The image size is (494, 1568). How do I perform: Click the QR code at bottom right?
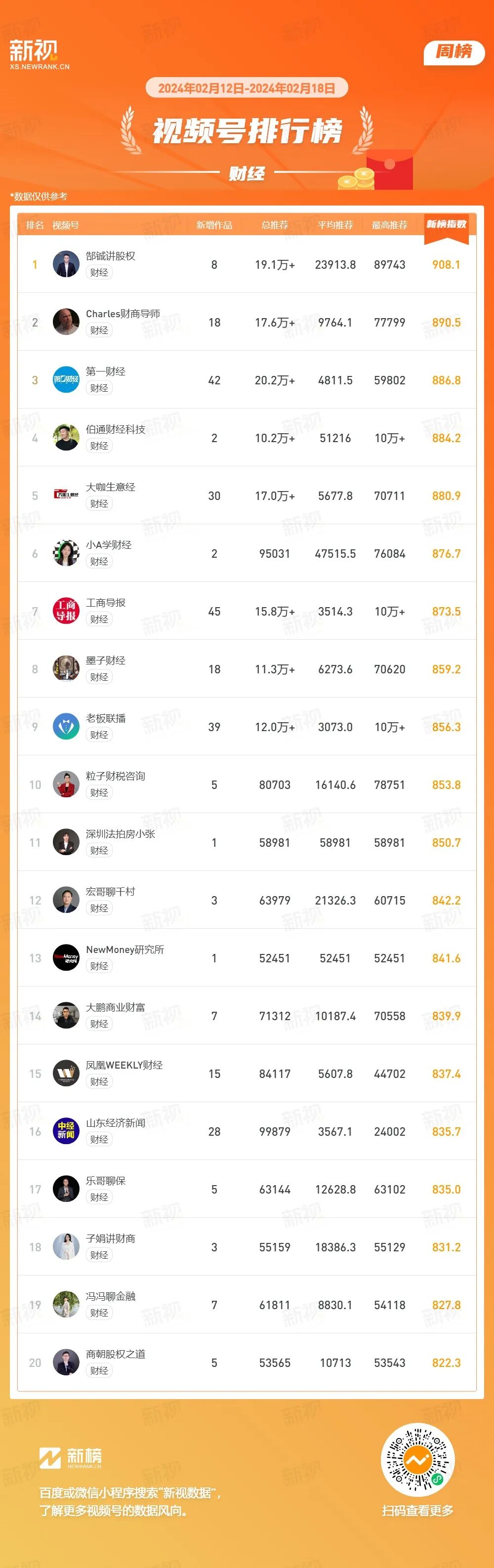pyautogui.click(x=417, y=1460)
